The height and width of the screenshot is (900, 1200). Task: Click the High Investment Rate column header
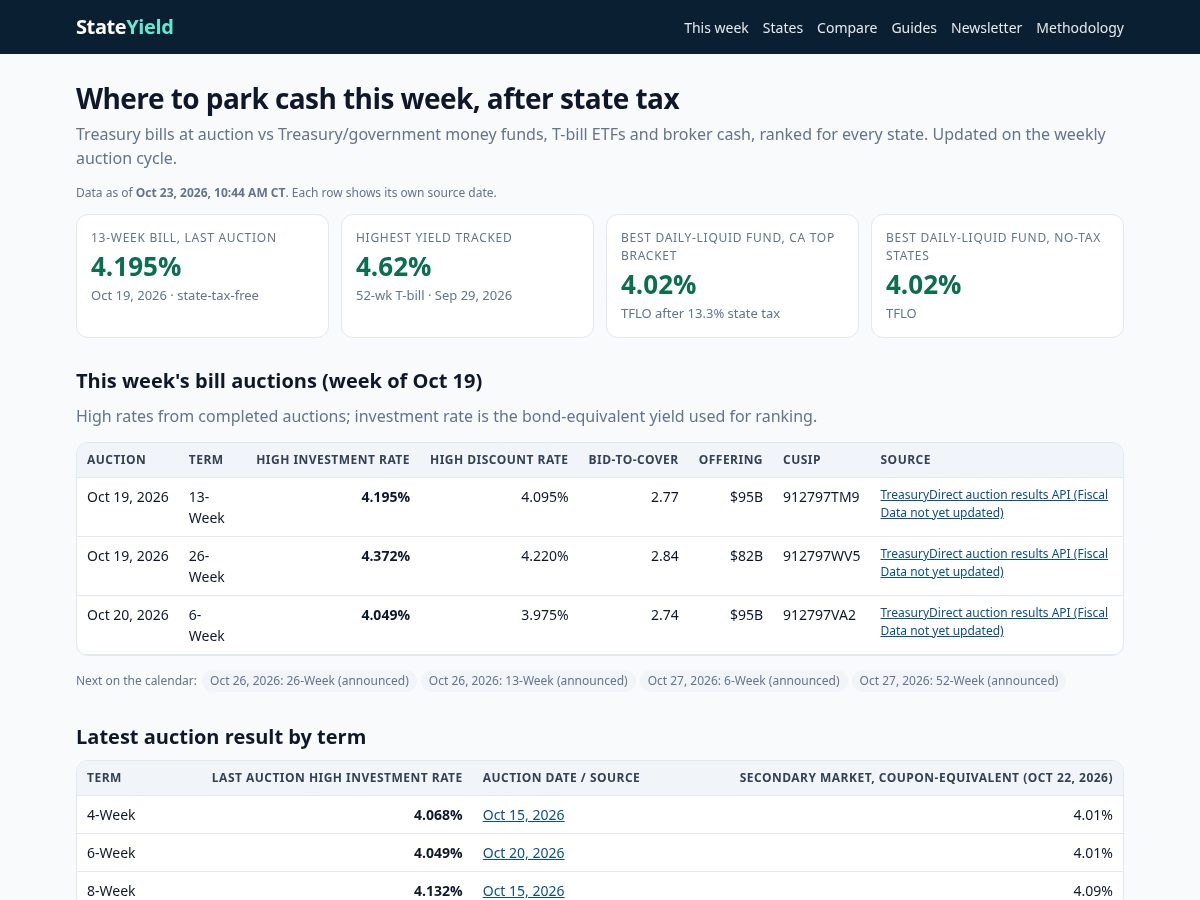[333, 460]
